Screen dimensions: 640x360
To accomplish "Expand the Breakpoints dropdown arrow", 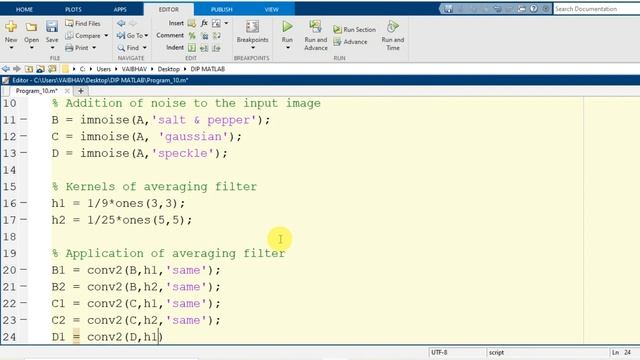I will [253, 48].
